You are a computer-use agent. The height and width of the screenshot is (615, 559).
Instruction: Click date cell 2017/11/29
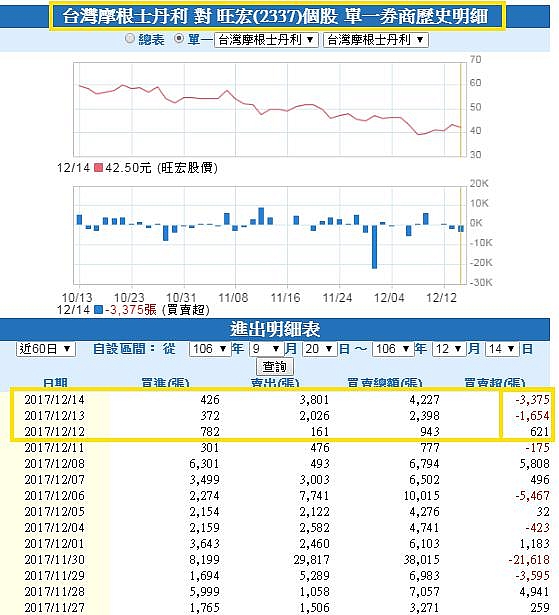(55, 576)
